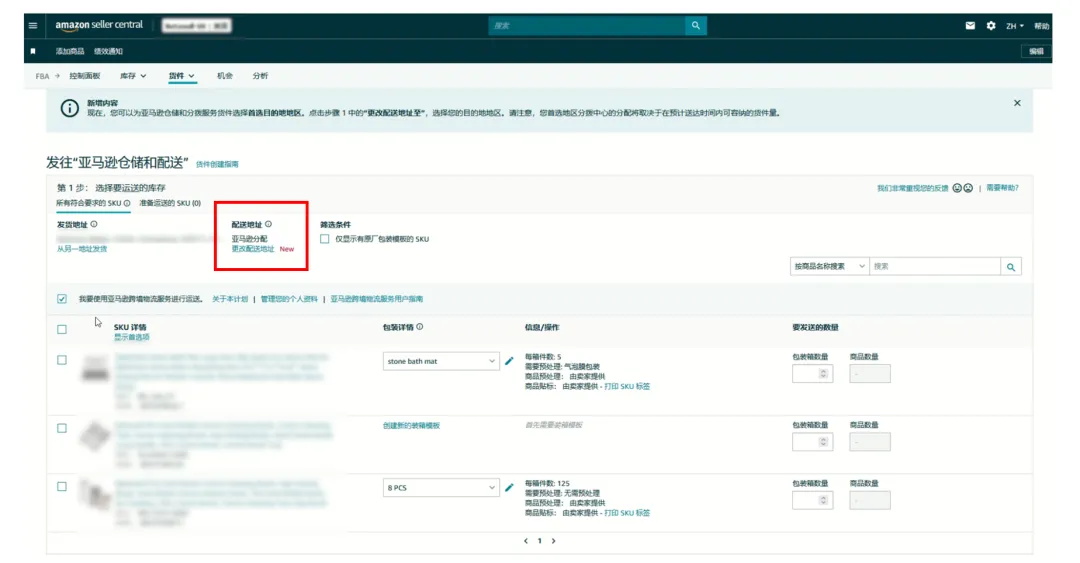
Task: Dismiss the 新增内容 info banner
Action: (1017, 103)
